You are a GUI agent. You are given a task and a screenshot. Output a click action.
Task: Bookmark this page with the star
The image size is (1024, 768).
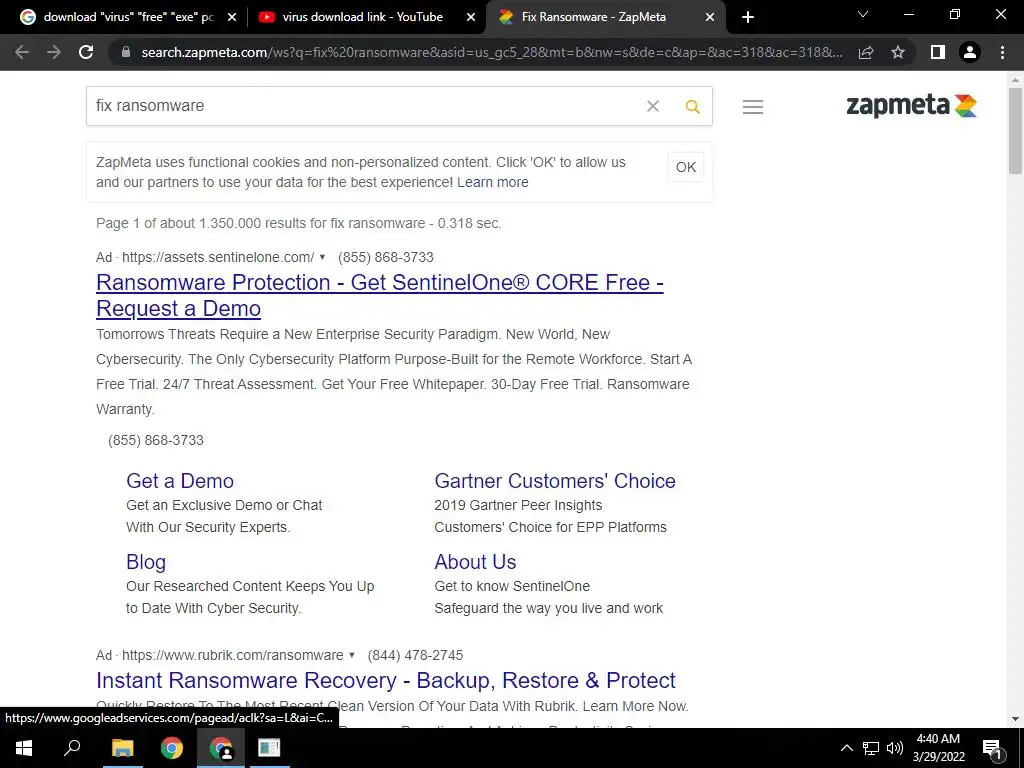pyautogui.click(x=898, y=52)
